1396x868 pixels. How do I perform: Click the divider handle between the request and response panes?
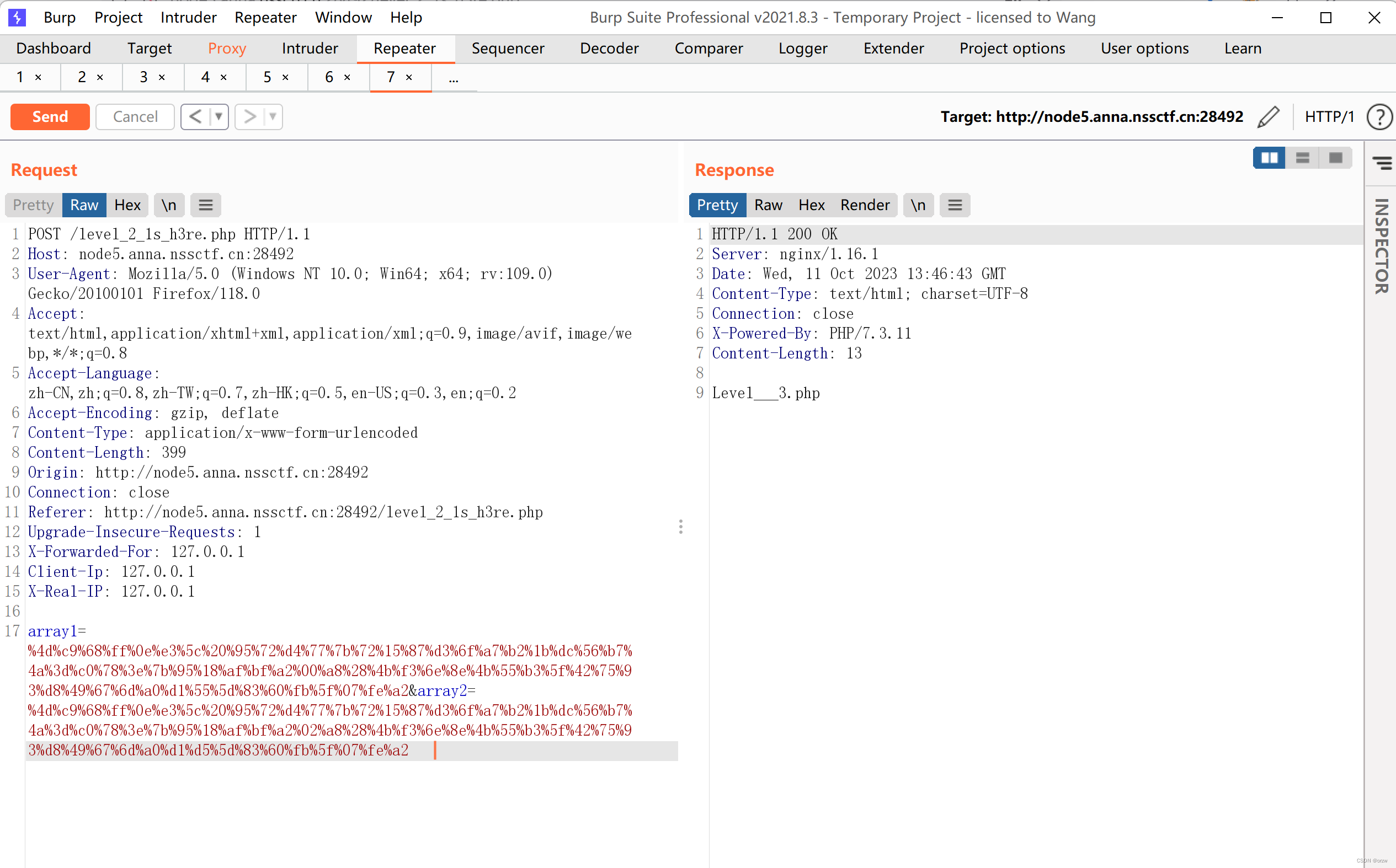[x=680, y=527]
